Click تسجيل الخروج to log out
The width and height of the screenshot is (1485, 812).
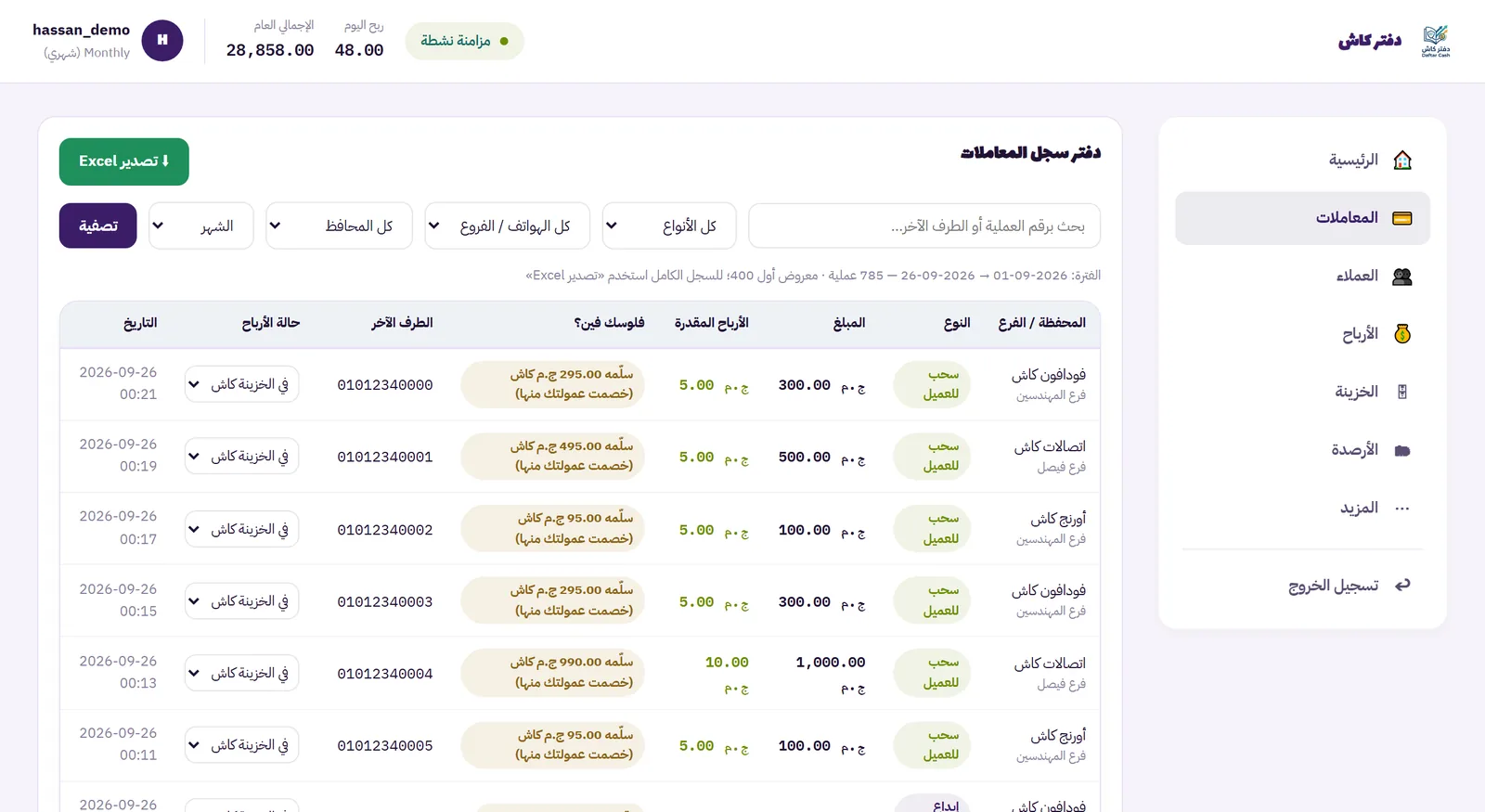click(1302, 585)
